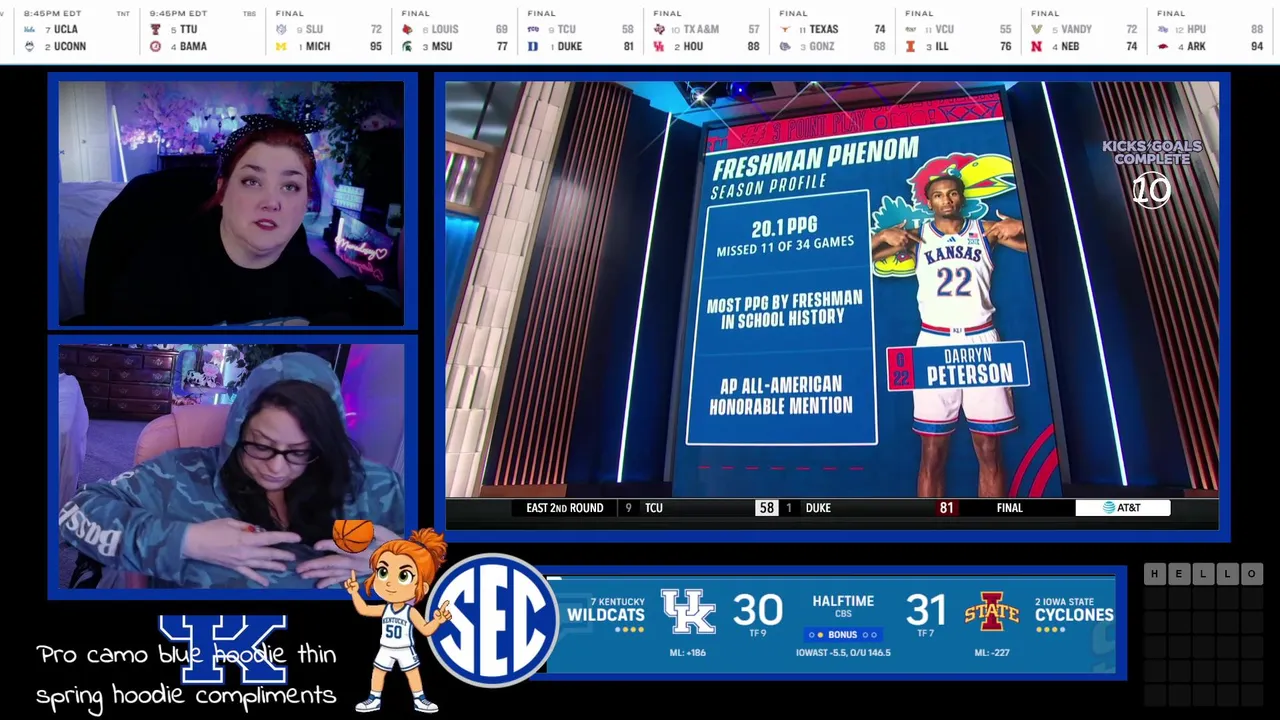Click Duke score '81' in broadcast bar
This screenshot has width=1280, height=720.
click(x=946, y=508)
